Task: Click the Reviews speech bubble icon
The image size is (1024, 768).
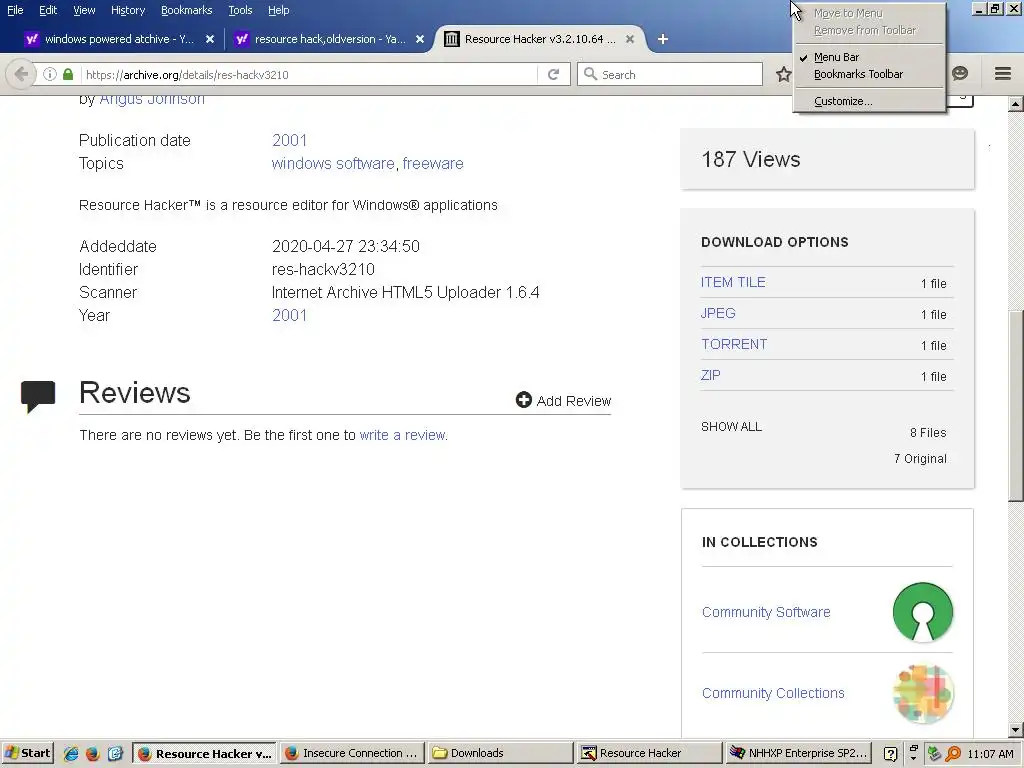Action: (38, 396)
